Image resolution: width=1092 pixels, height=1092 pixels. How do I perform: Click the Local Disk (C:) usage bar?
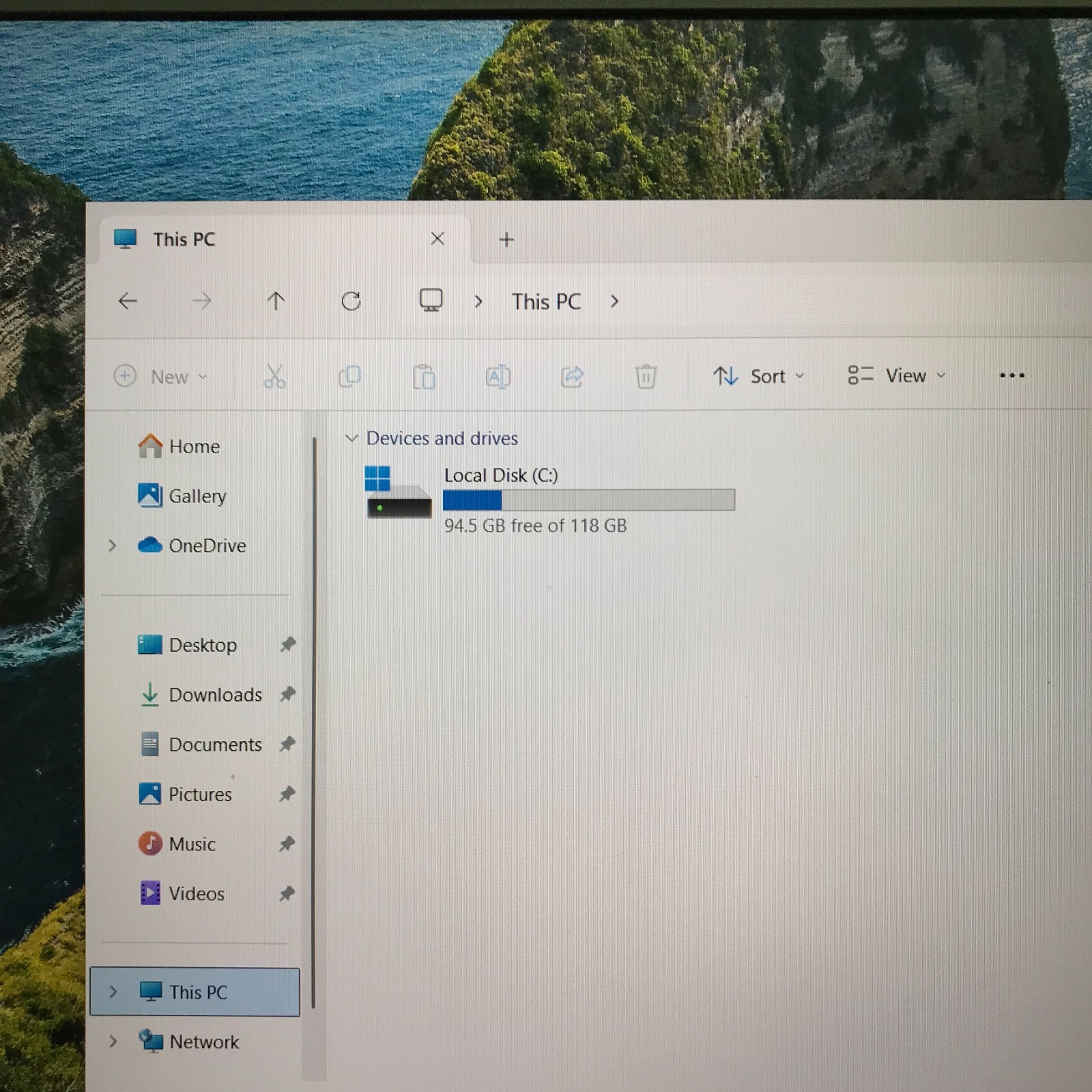click(588, 500)
